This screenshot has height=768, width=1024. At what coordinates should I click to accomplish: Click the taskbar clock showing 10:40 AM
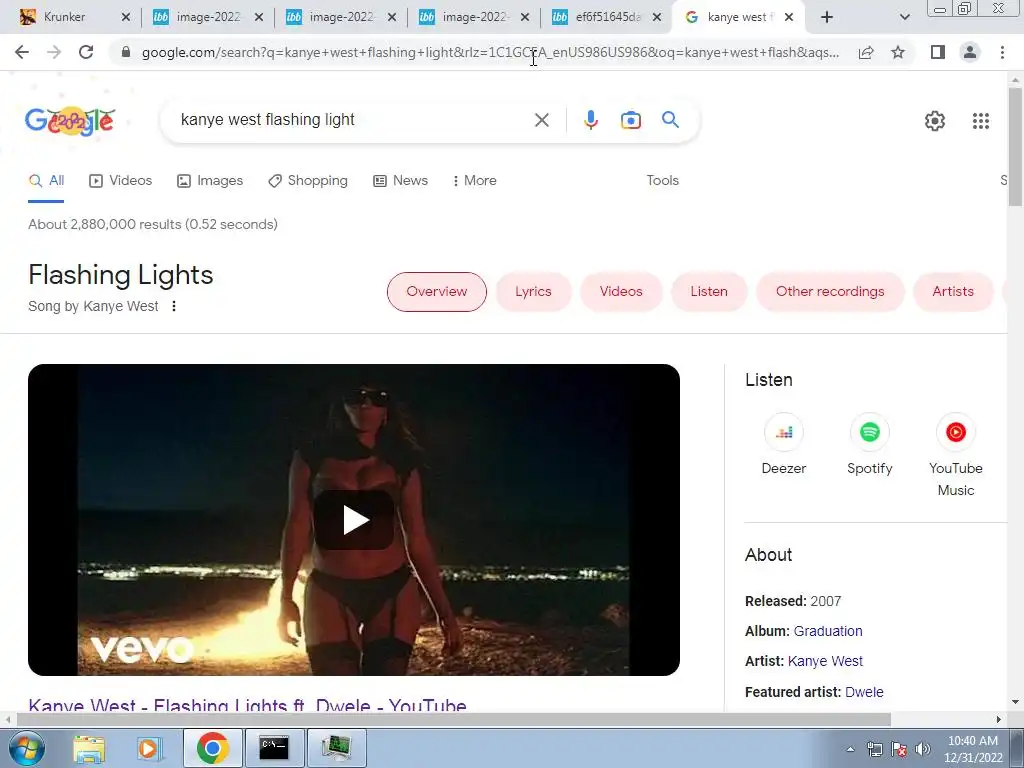(x=972, y=749)
